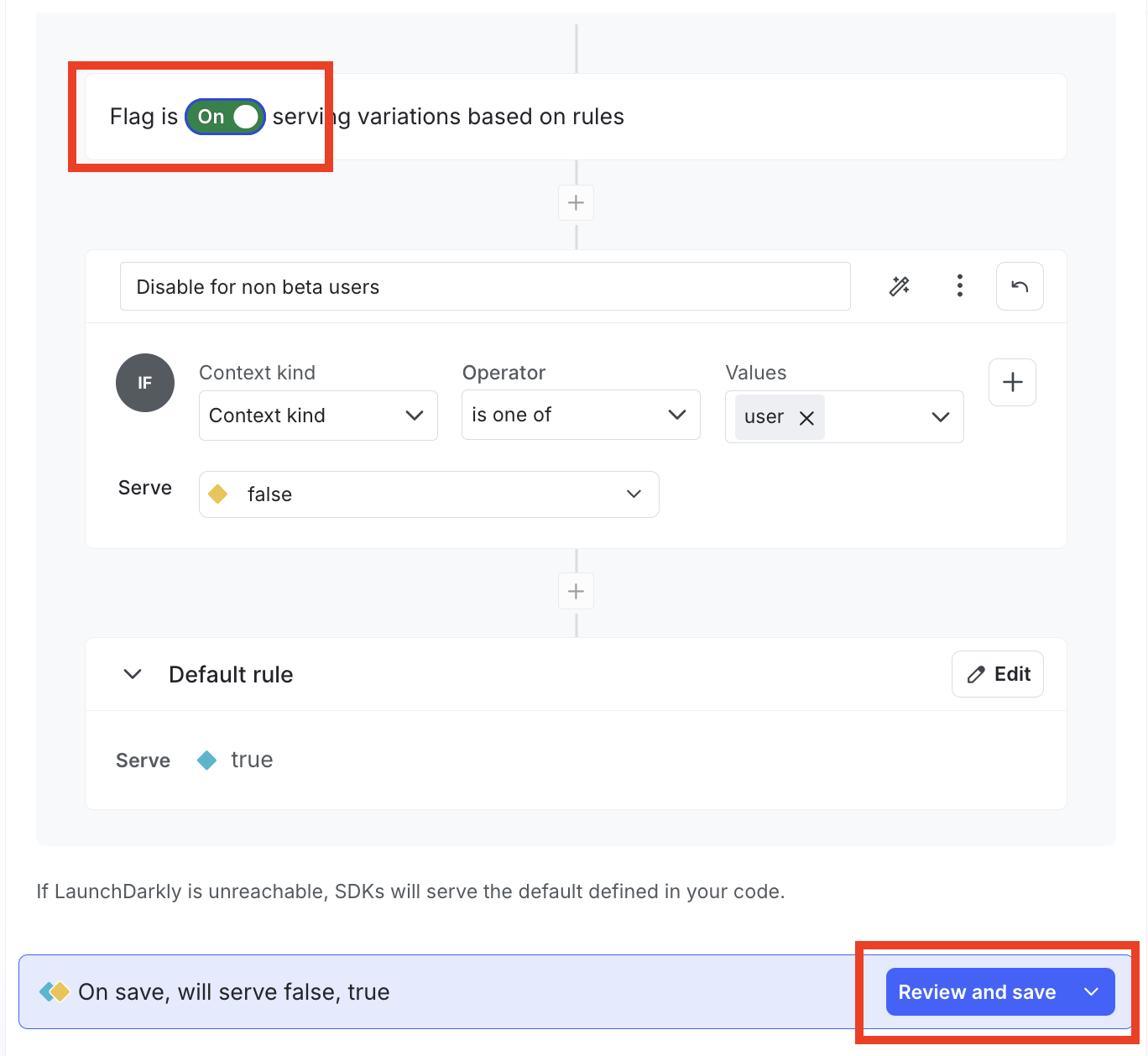Open the Values selection dropdown
Screen dimensions: 1148x1056
[940, 416]
